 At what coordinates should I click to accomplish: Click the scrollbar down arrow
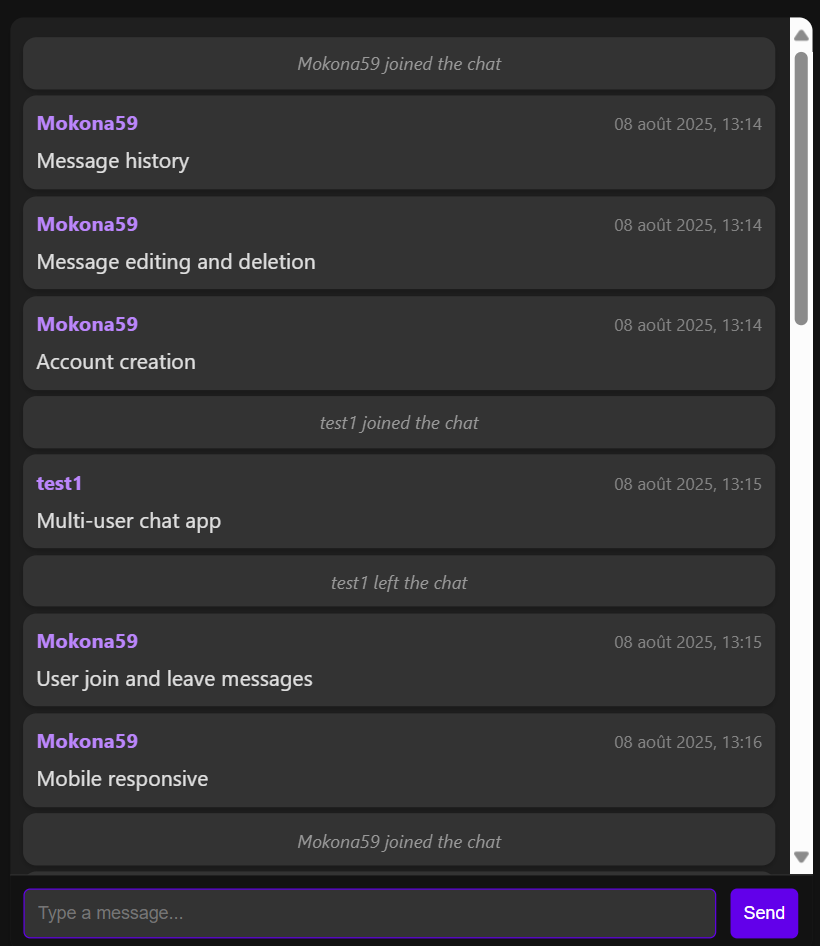point(800,857)
